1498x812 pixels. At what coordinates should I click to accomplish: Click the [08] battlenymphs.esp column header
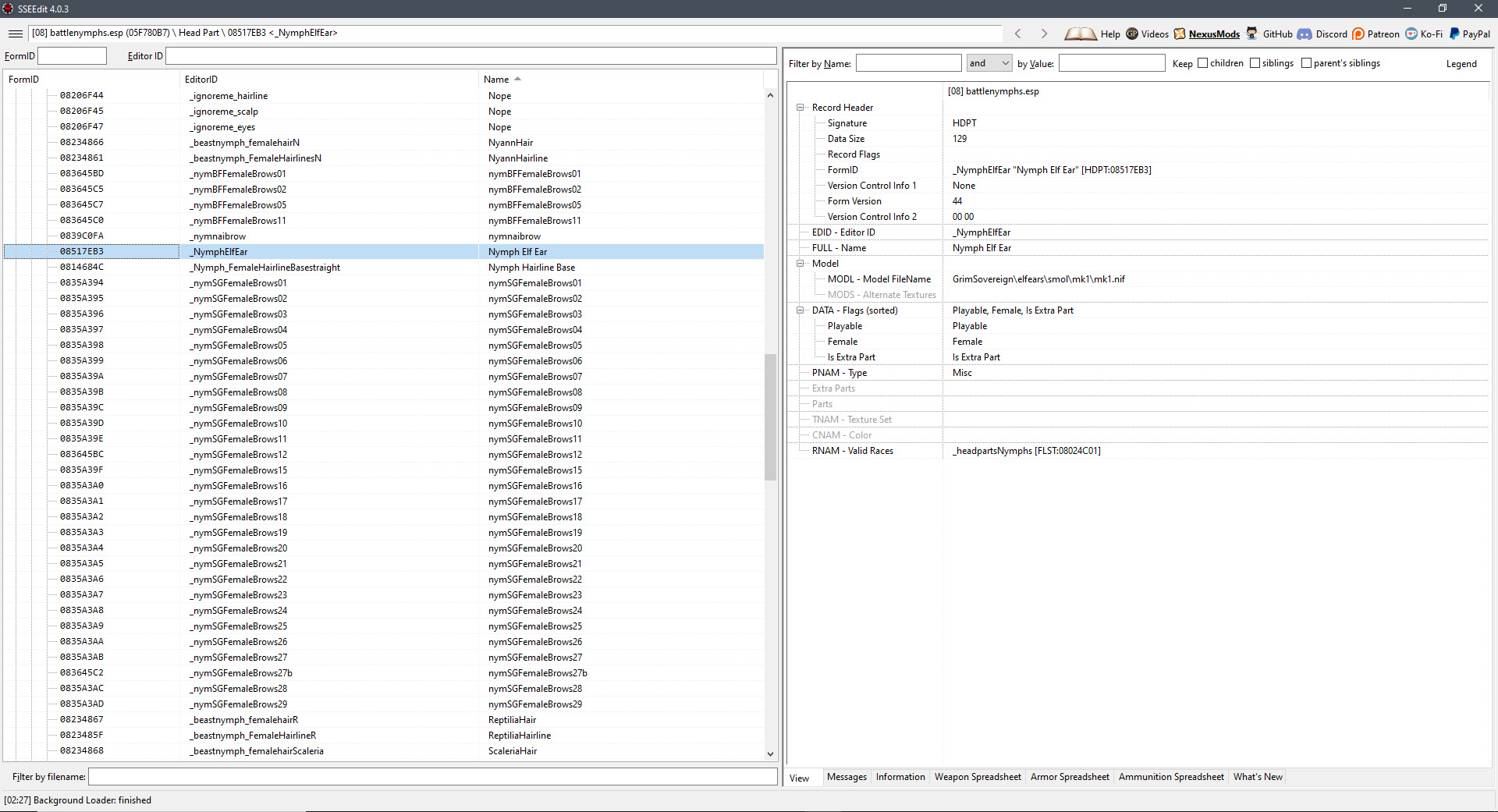[x=1216, y=91]
